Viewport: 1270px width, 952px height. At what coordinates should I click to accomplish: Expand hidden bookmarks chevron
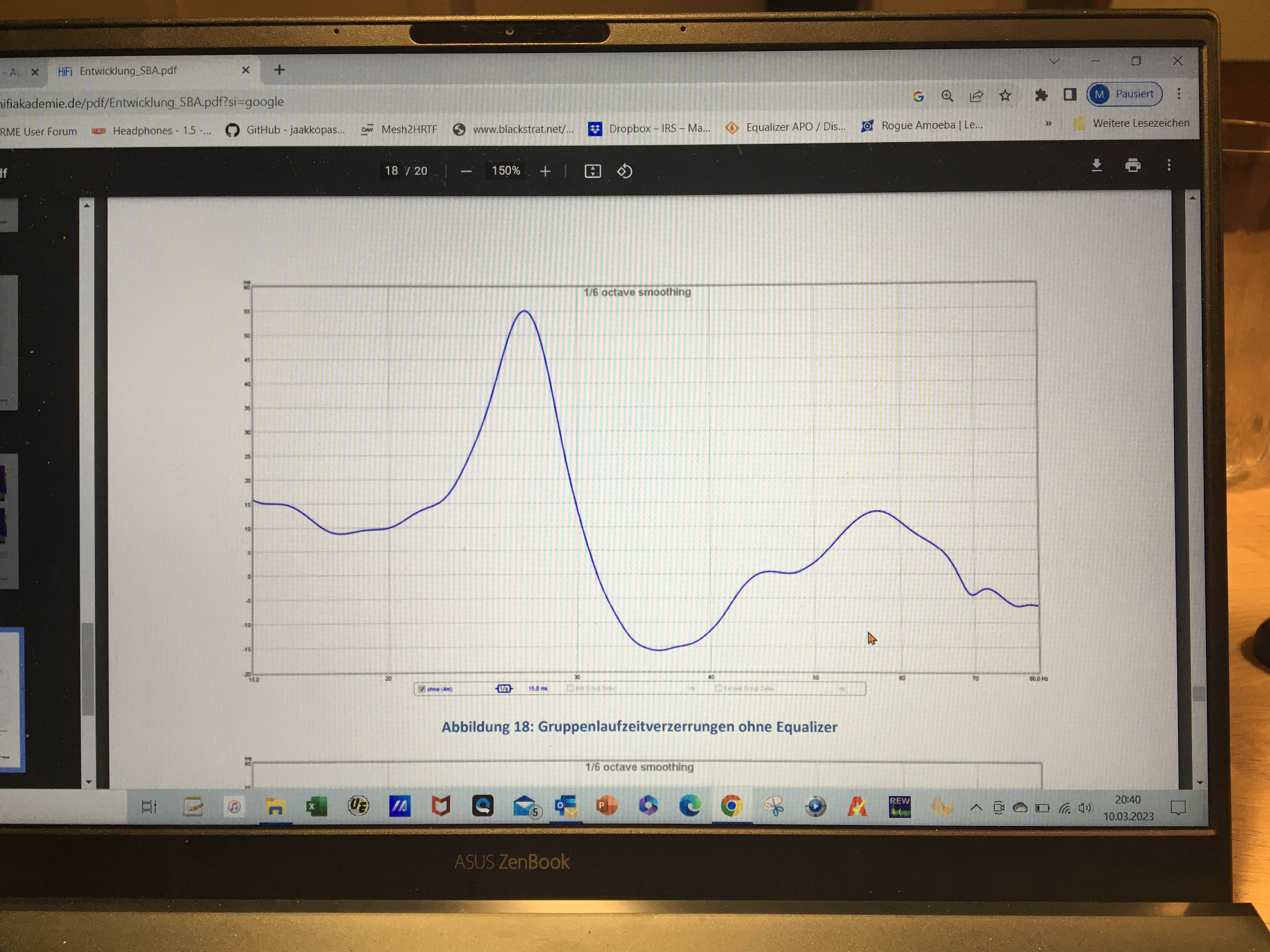1048,123
